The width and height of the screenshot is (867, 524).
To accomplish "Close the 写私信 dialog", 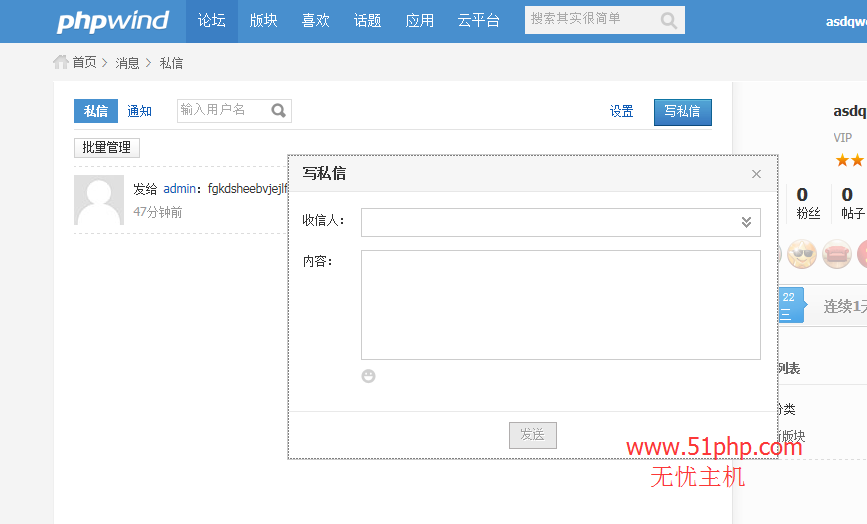I will 756,174.
